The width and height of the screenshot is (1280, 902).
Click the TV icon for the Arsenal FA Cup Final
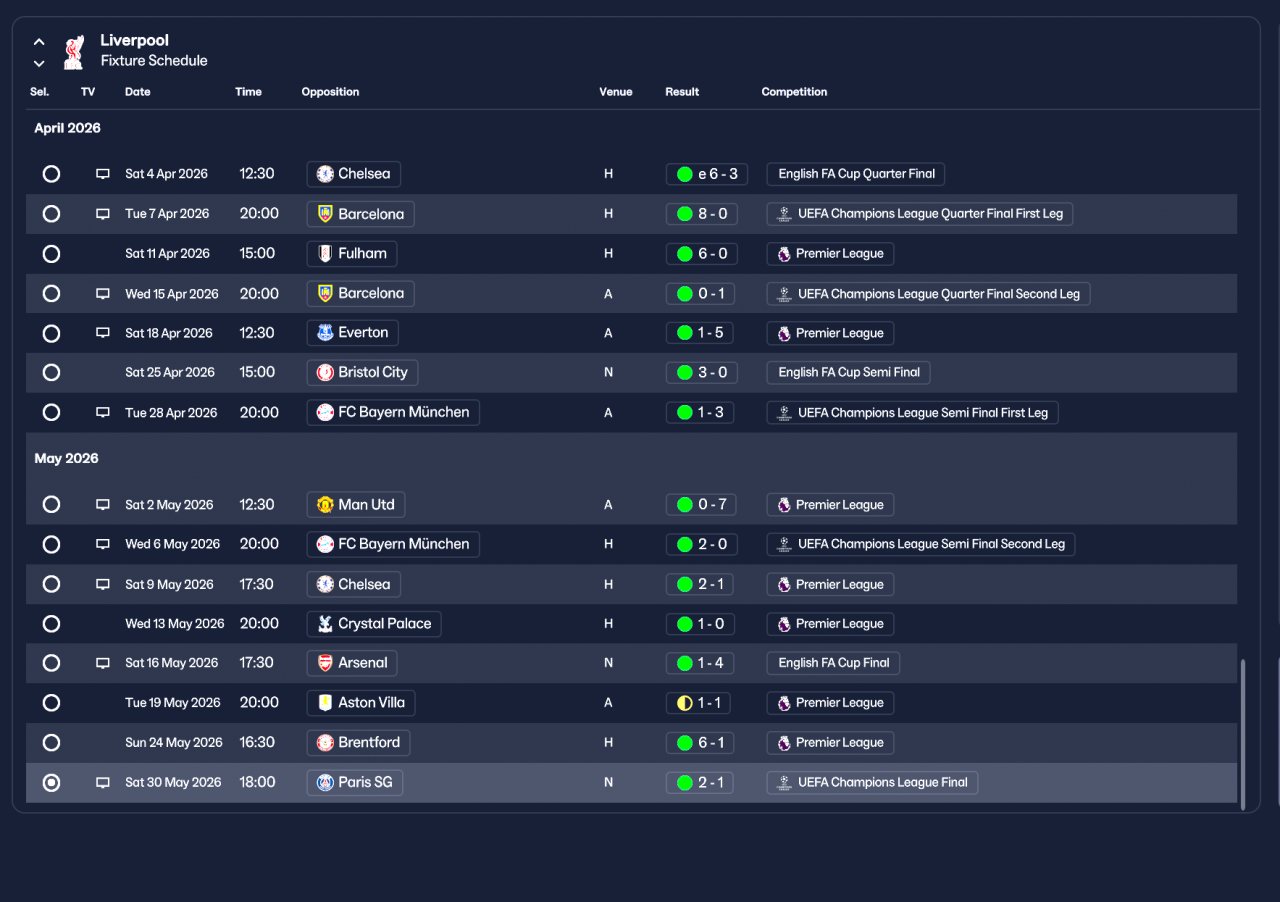coord(102,663)
